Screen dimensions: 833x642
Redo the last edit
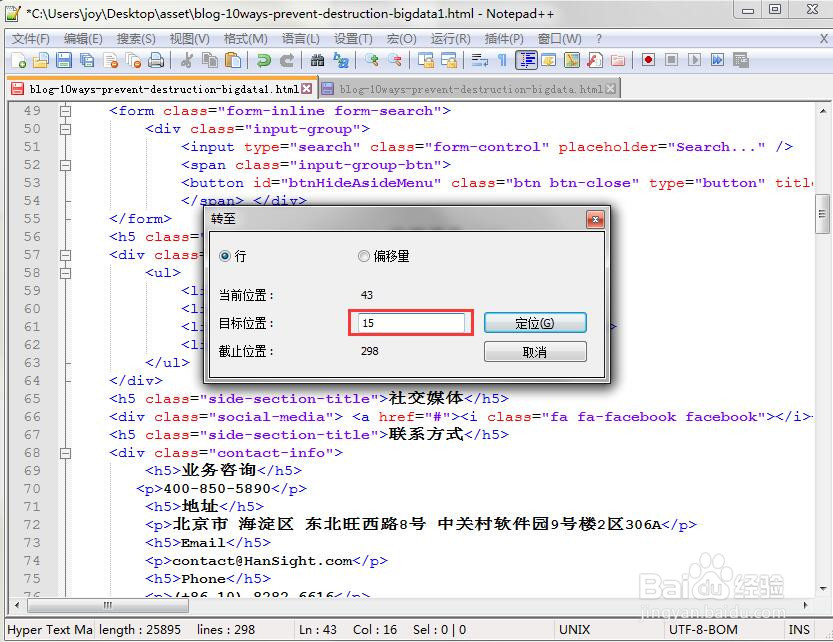coord(287,61)
